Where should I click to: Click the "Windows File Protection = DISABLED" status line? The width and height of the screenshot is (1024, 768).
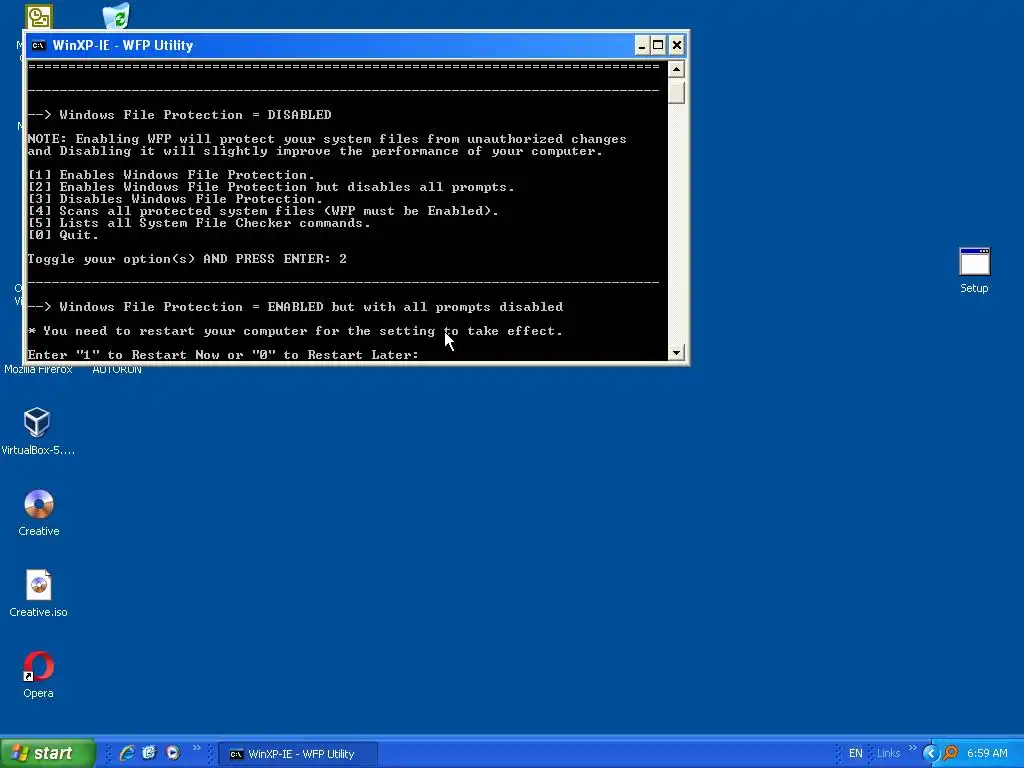(x=180, y=115)
